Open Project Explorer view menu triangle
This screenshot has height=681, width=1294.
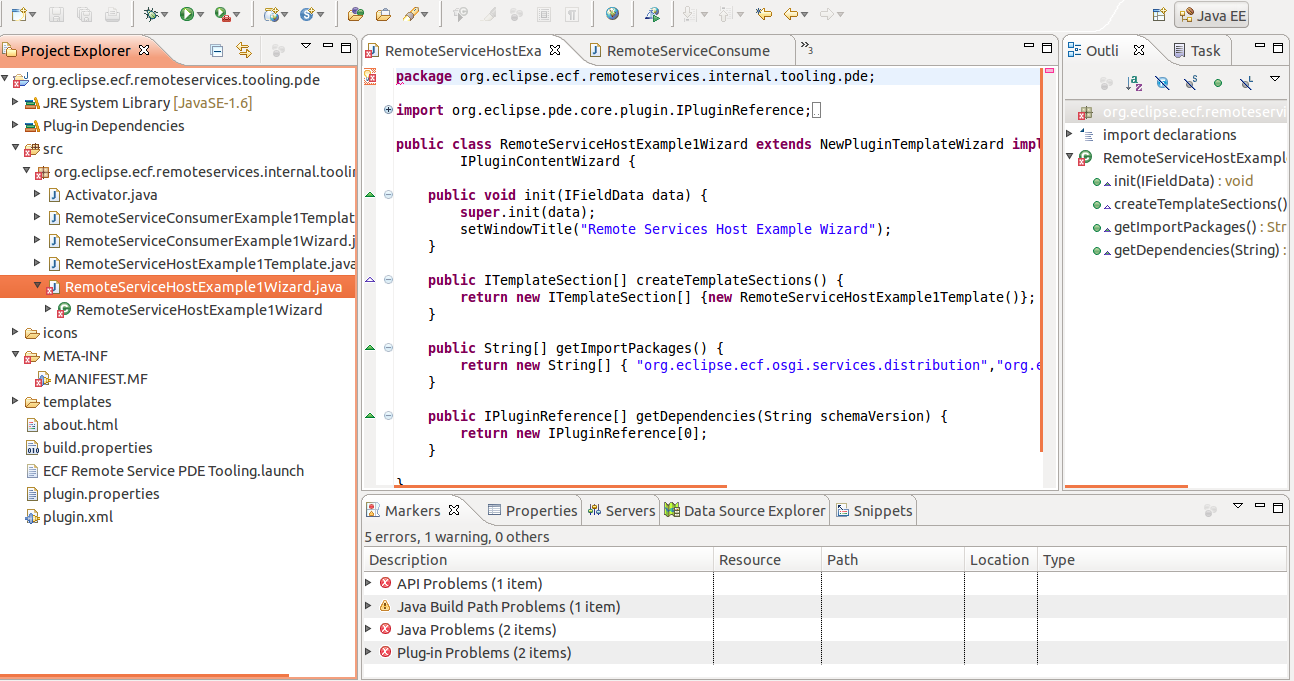(306, 47)
